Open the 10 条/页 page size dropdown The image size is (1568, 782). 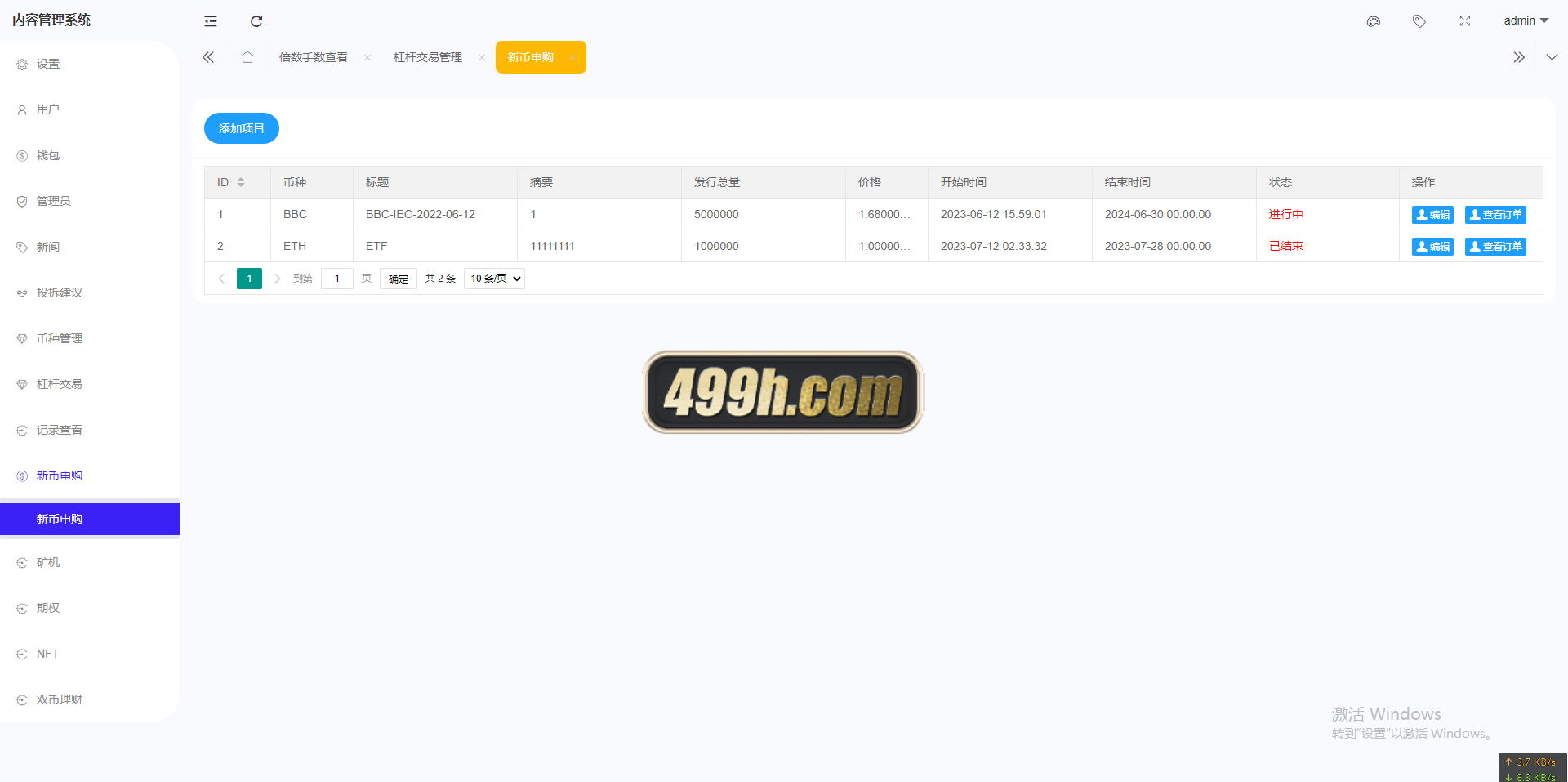[494, 279]
